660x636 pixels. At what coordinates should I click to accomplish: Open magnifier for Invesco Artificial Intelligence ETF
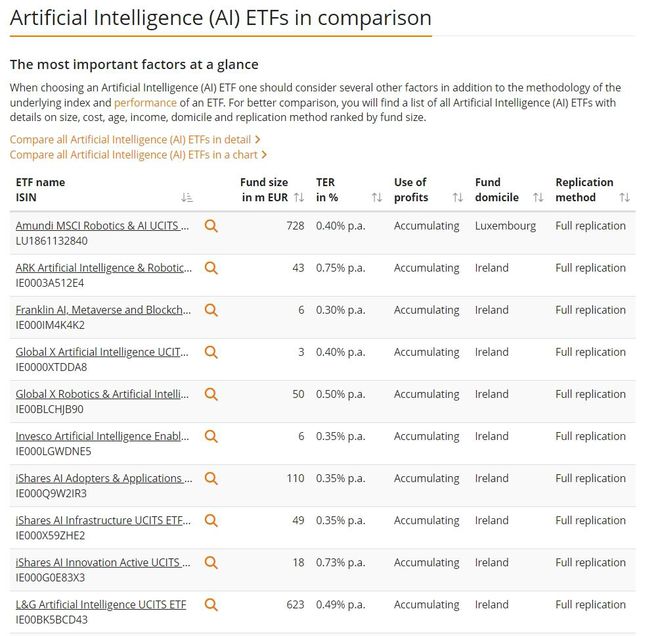pyautogui.click(x=211, y=436)
